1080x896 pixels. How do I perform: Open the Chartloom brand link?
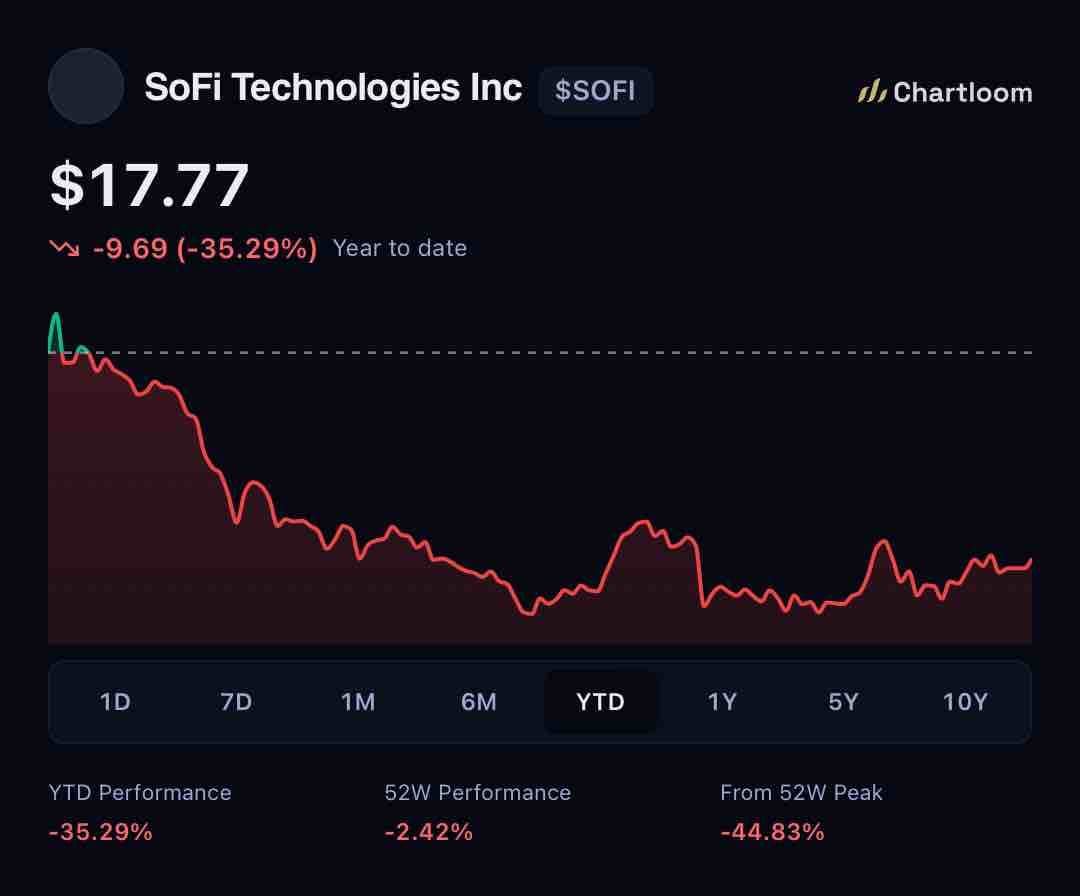click(945, 92)
